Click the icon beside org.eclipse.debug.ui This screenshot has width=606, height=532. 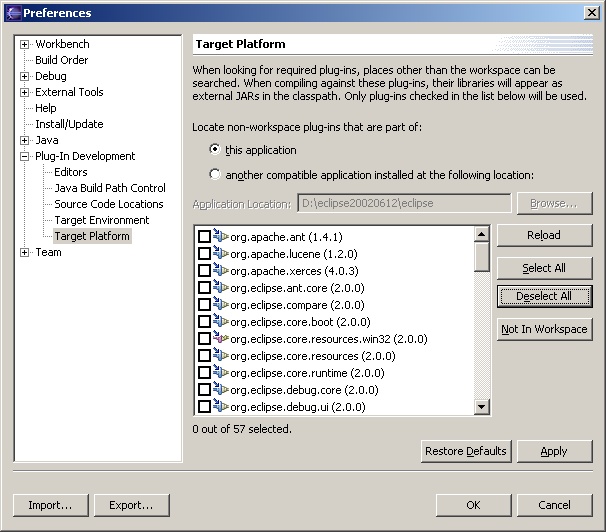(x=221, y=407)
